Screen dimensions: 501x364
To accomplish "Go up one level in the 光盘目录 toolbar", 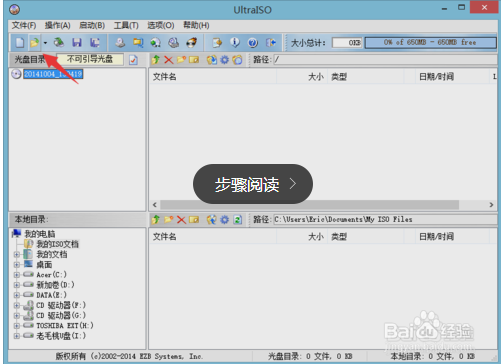I will tap(156, 60).
